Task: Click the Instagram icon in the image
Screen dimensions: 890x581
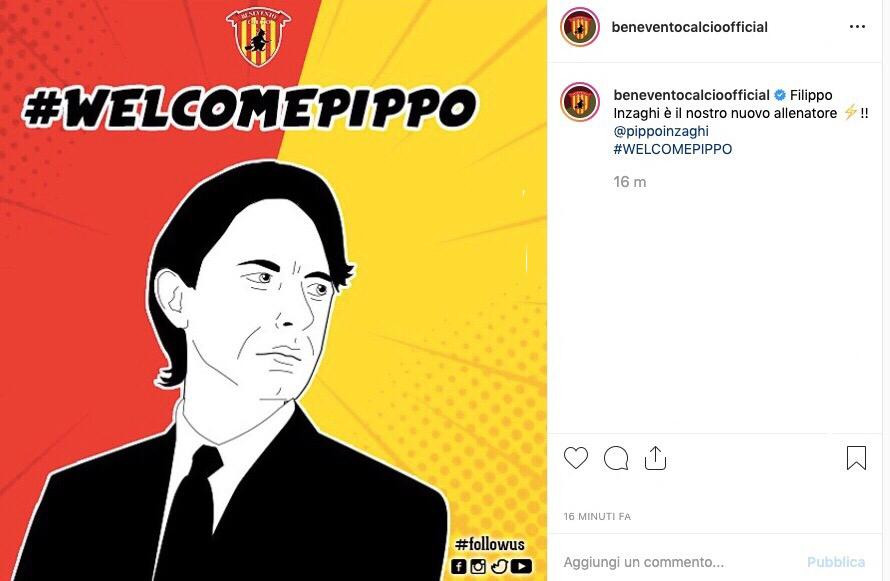Action: point(478,566)
